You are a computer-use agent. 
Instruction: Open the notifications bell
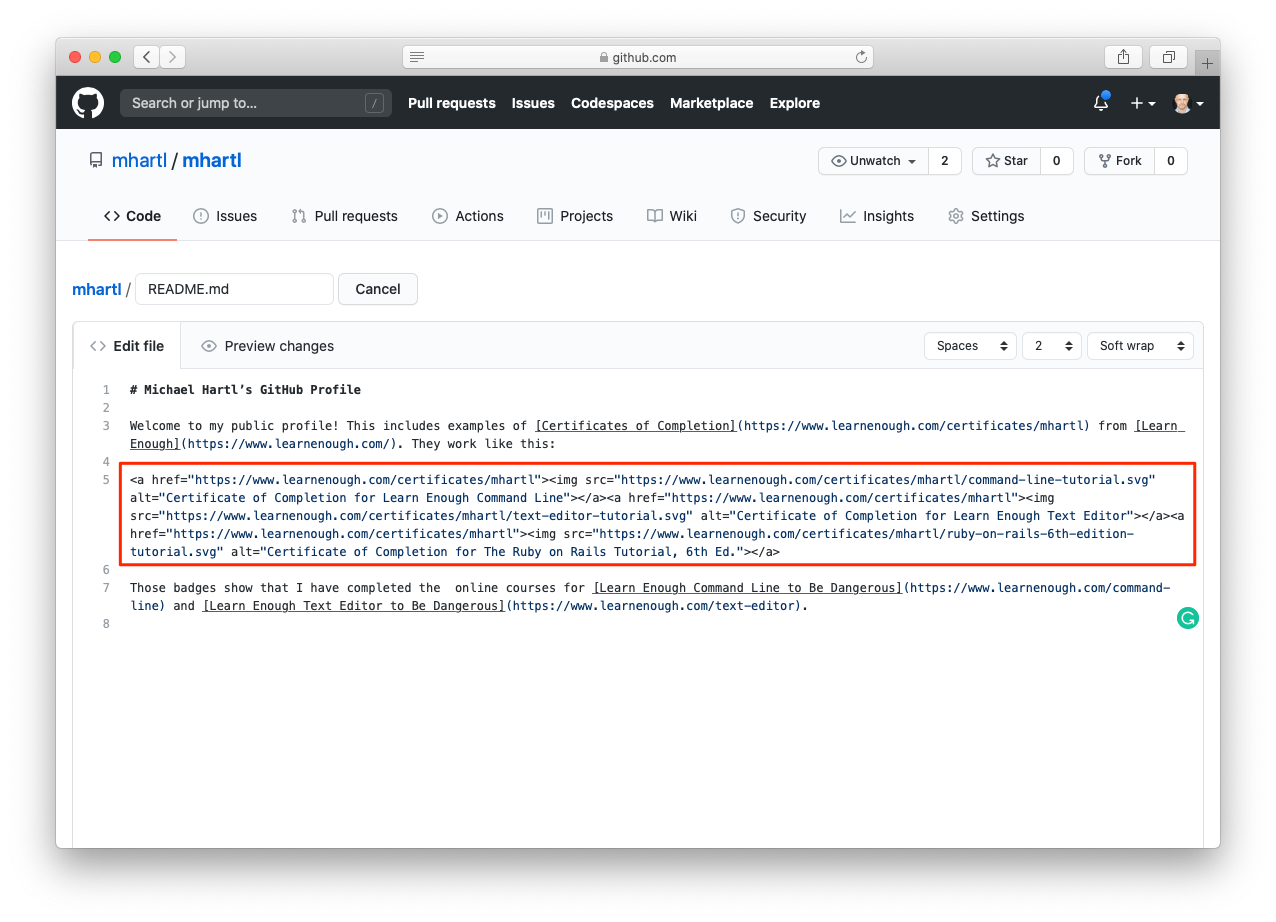1100,103
